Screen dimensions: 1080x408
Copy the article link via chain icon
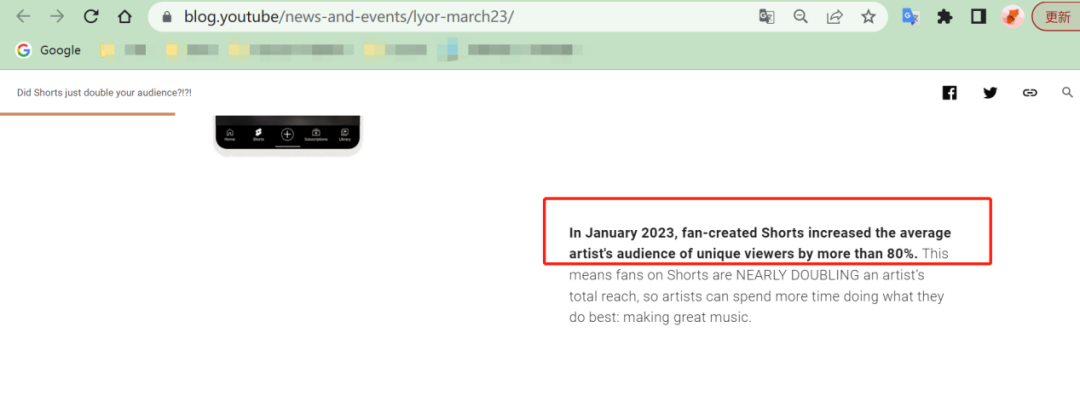point(1030,93)
